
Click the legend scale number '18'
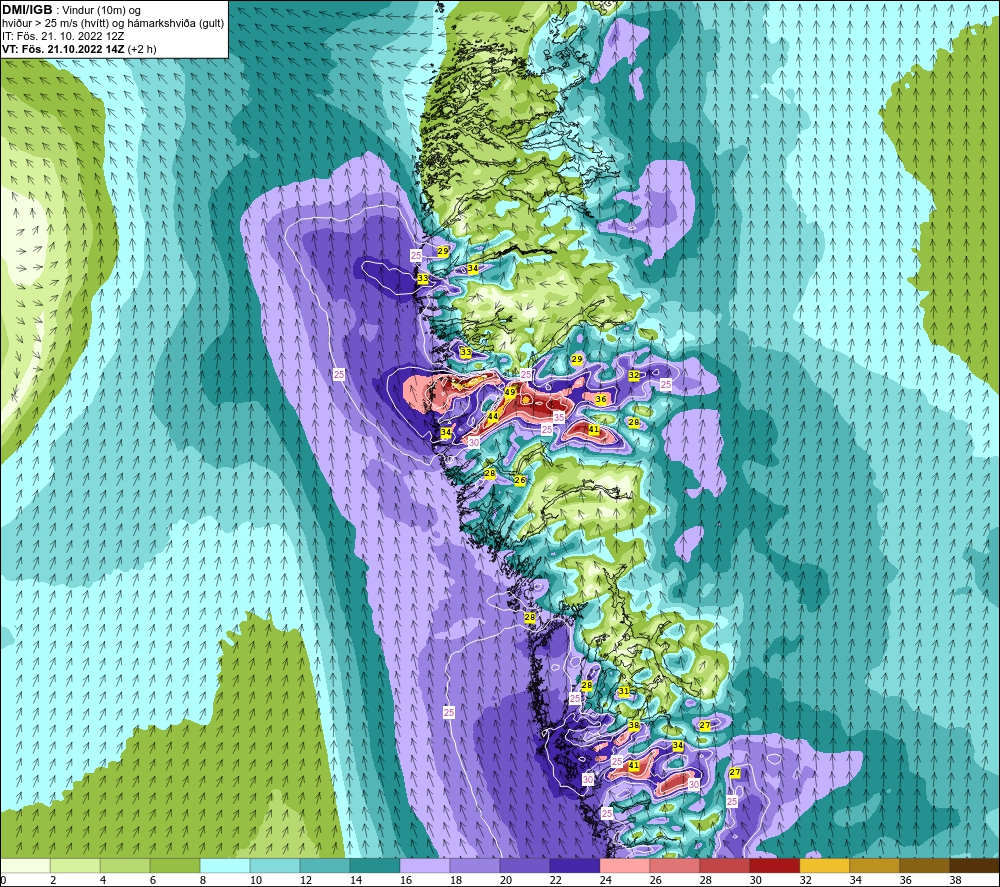(455, 881)
